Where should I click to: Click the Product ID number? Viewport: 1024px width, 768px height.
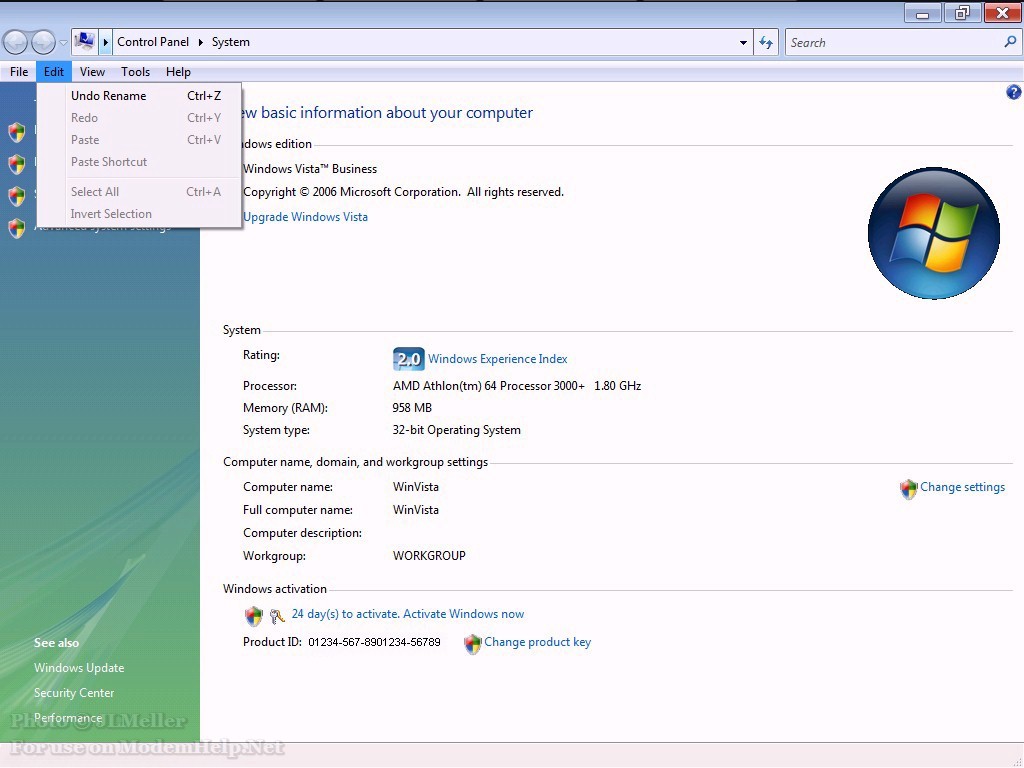[374, 643]
